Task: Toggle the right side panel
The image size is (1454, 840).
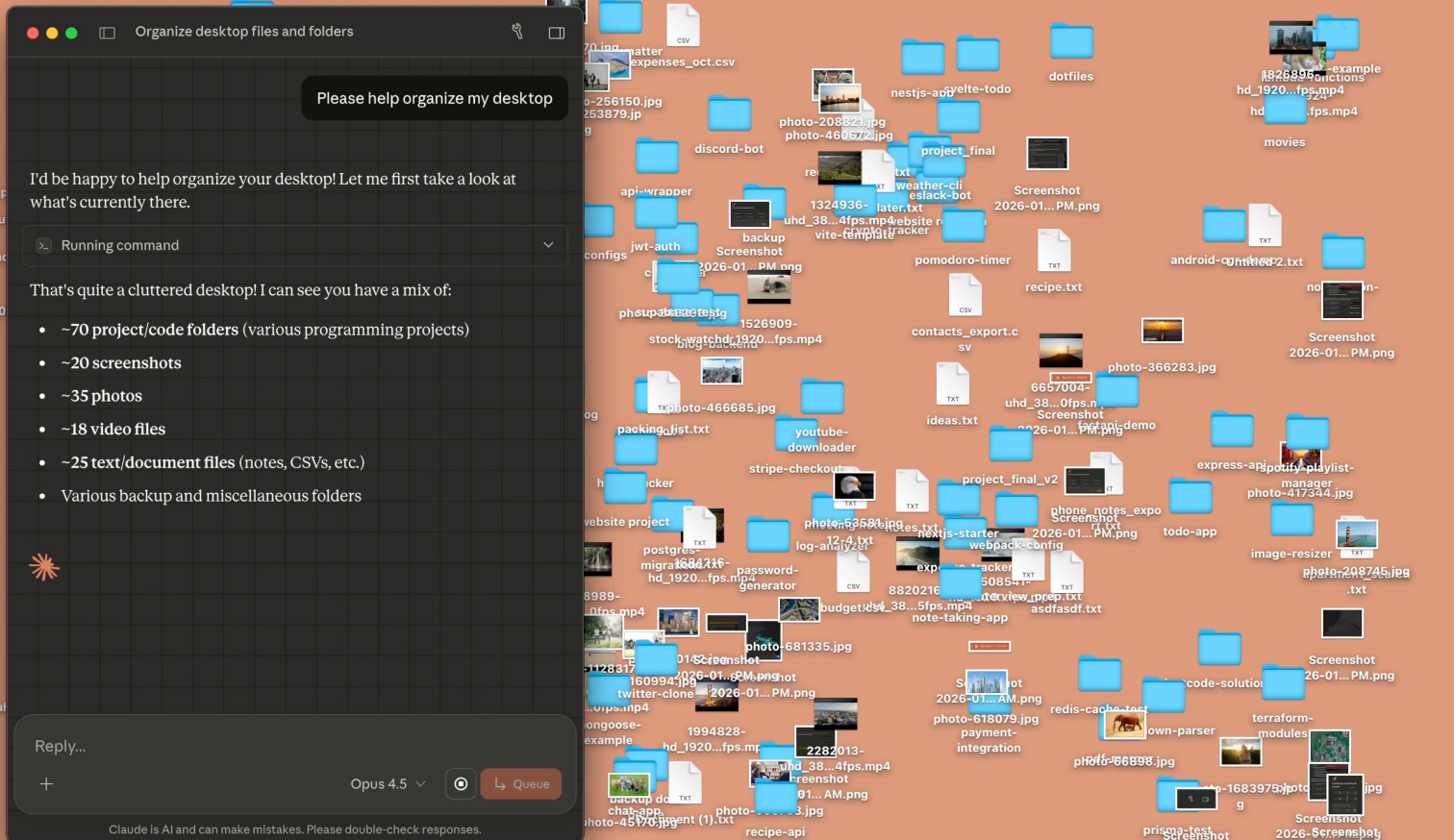Action: [556, 33]
